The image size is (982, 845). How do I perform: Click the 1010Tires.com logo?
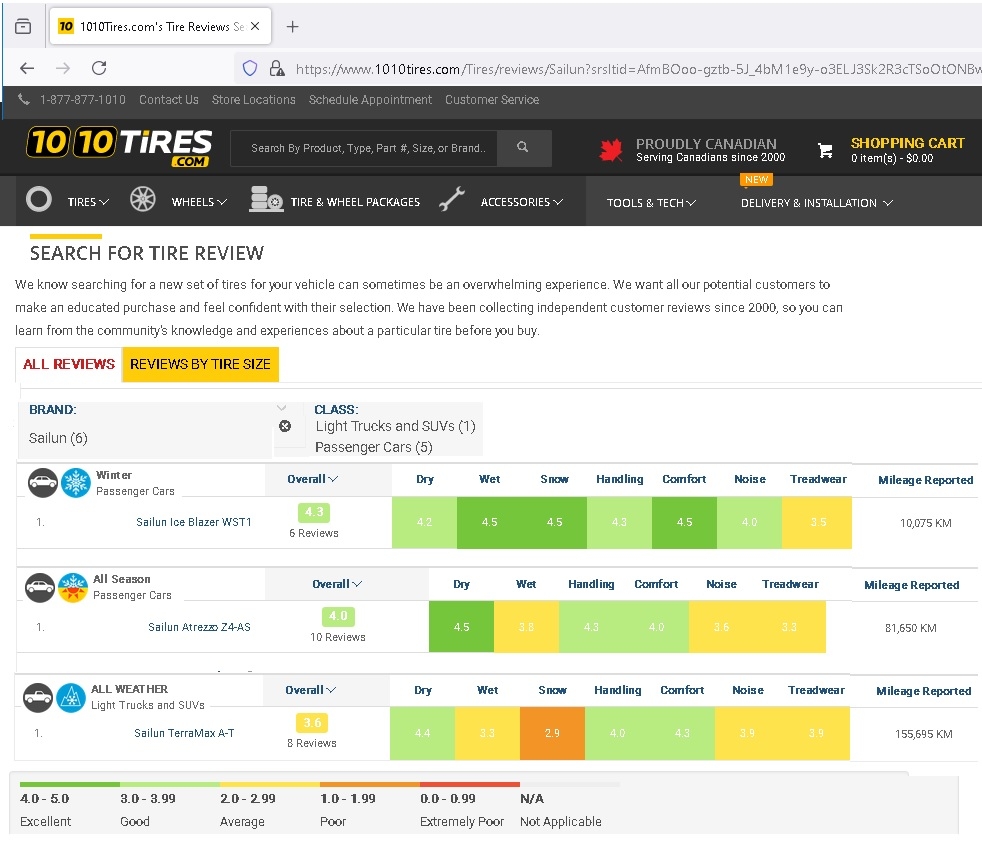pyautogui.click(x=119, y=147)
